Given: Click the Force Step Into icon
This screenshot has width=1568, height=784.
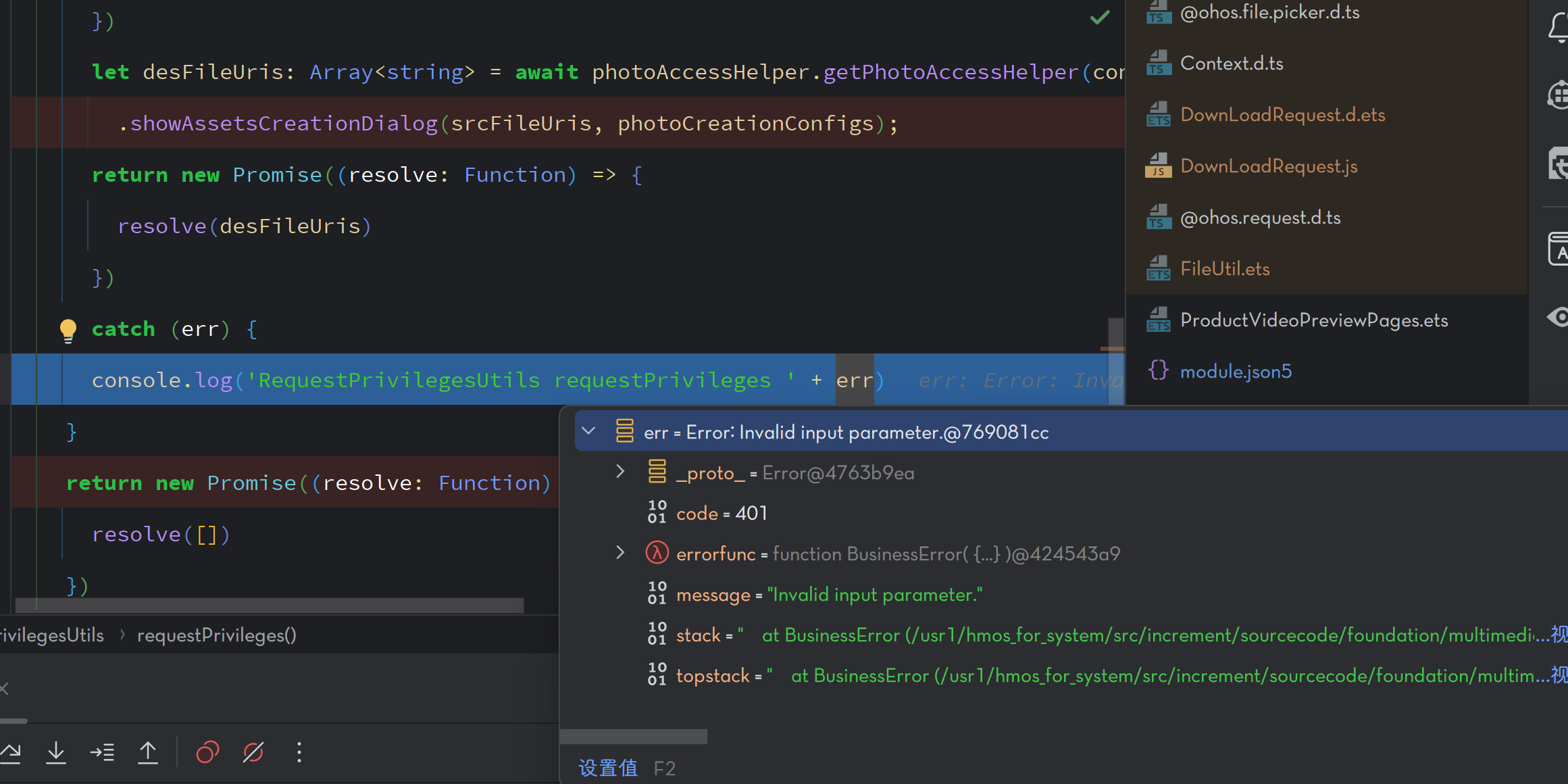Looking at the screenshot, I should coord(102,752).
